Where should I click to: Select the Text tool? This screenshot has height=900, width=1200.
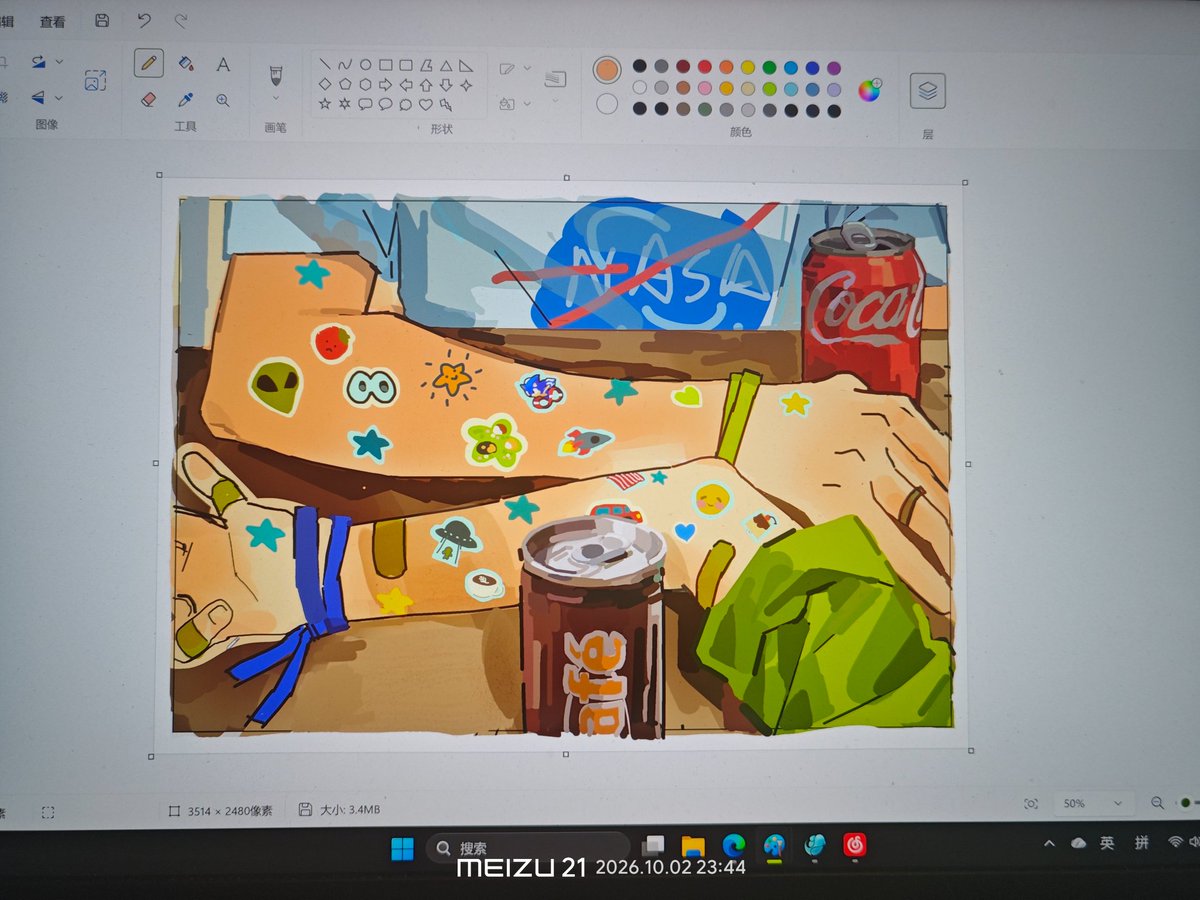(223, 64)
